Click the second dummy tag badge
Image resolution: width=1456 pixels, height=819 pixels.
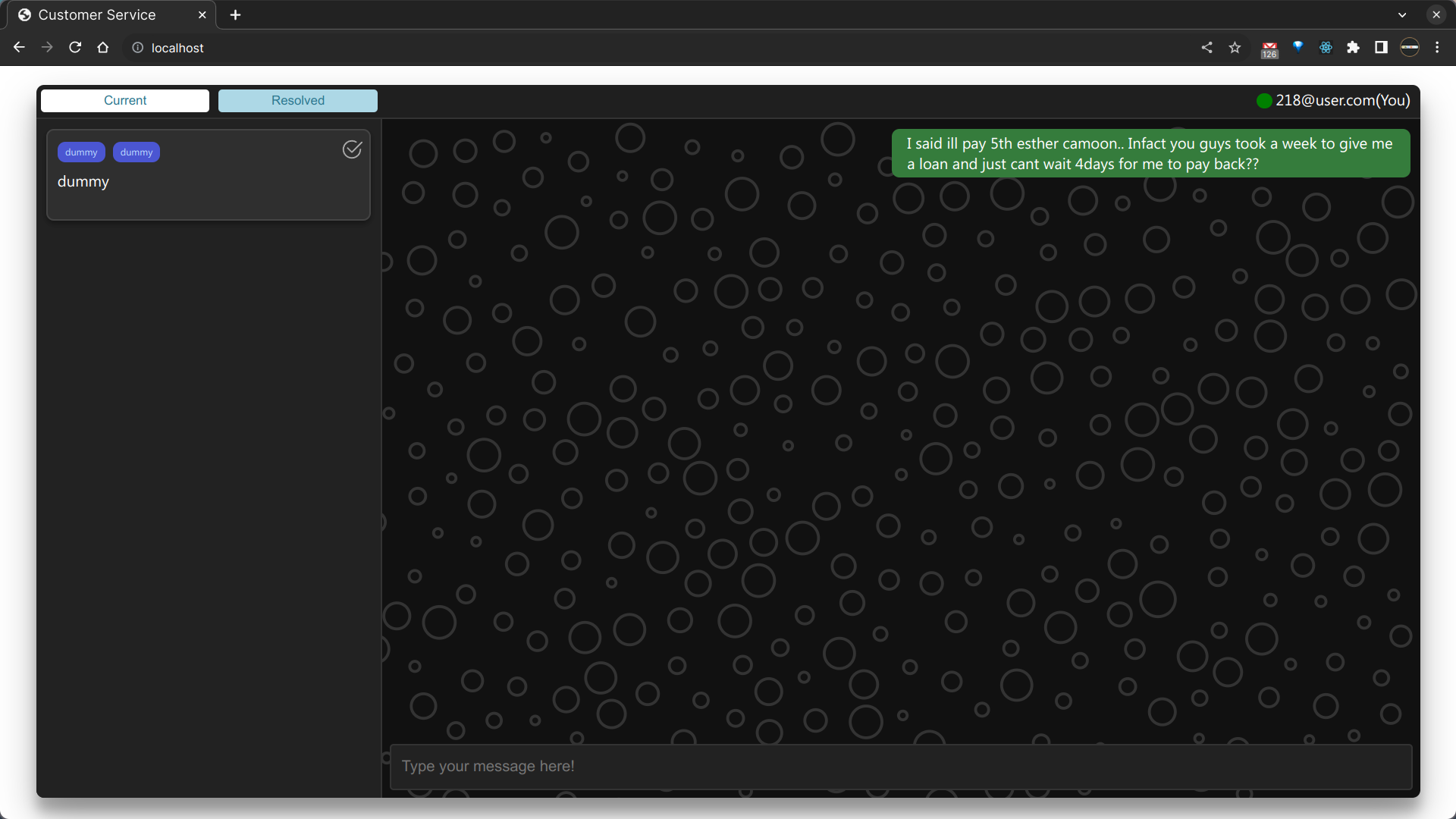coord(136,152)
